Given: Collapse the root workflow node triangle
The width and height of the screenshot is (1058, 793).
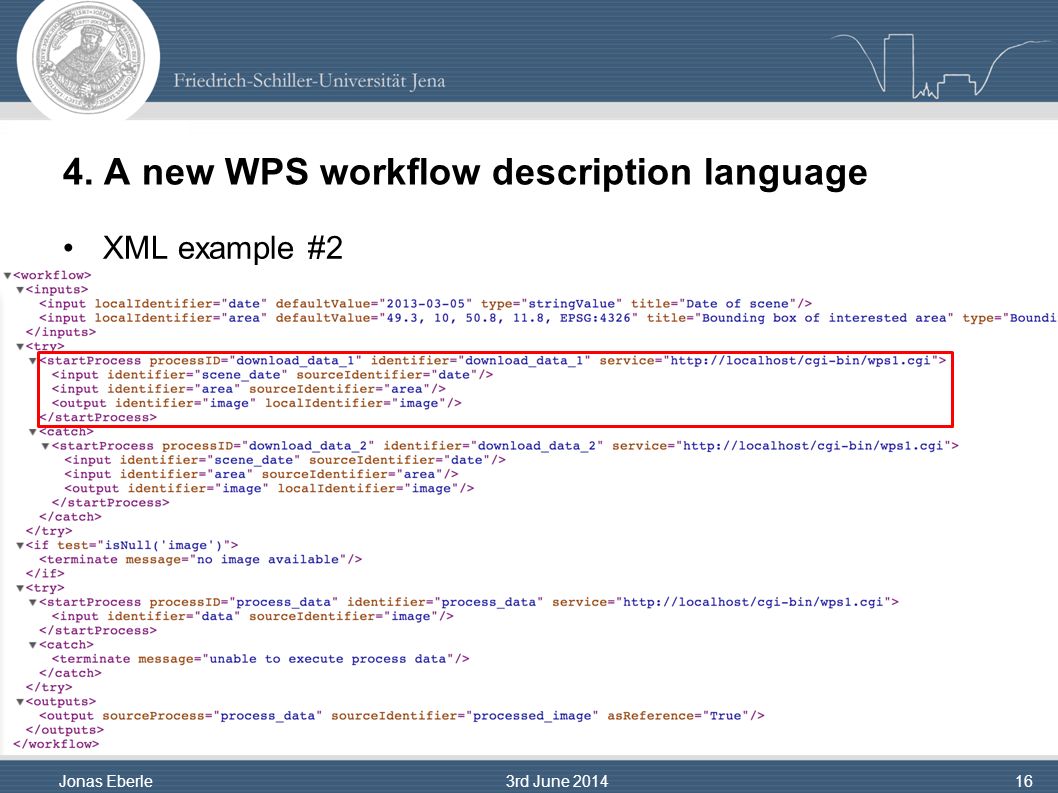Looking at the screenshot, I should pos(7,275).
